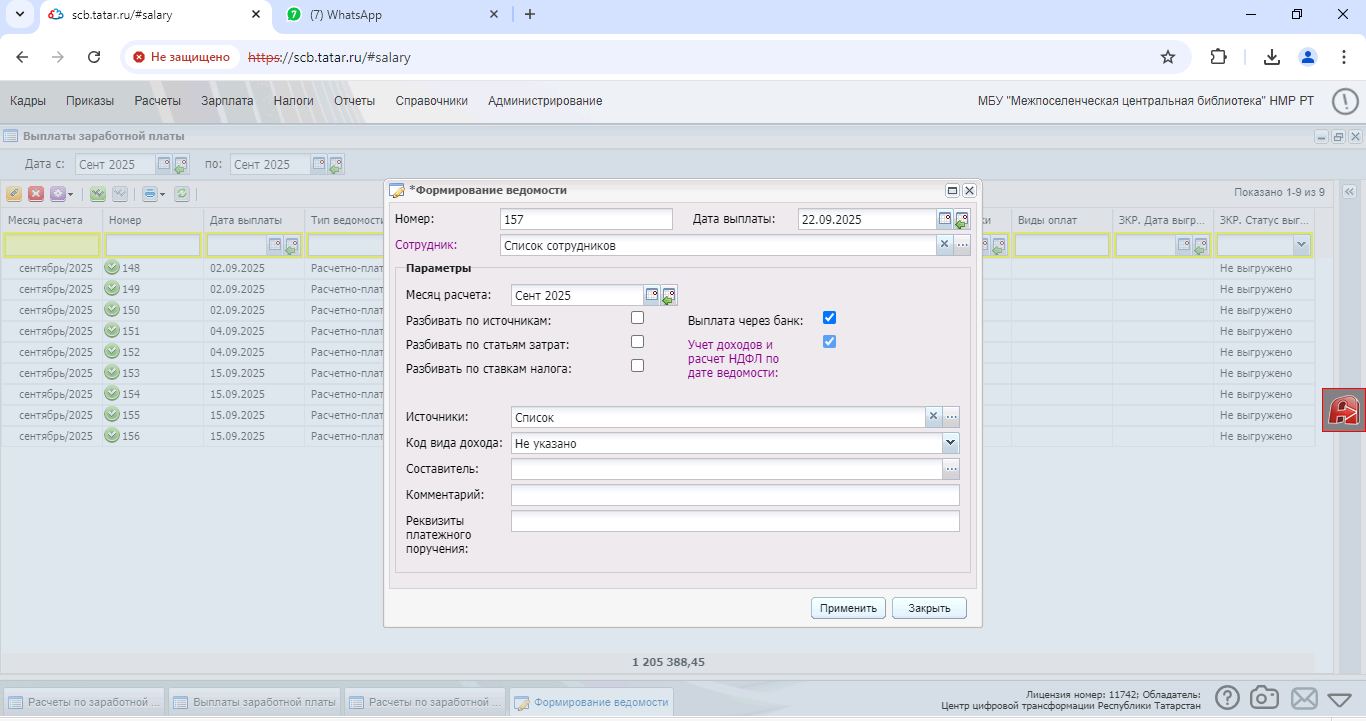Click the green double-checkmark approve icon

coord(98,194)
